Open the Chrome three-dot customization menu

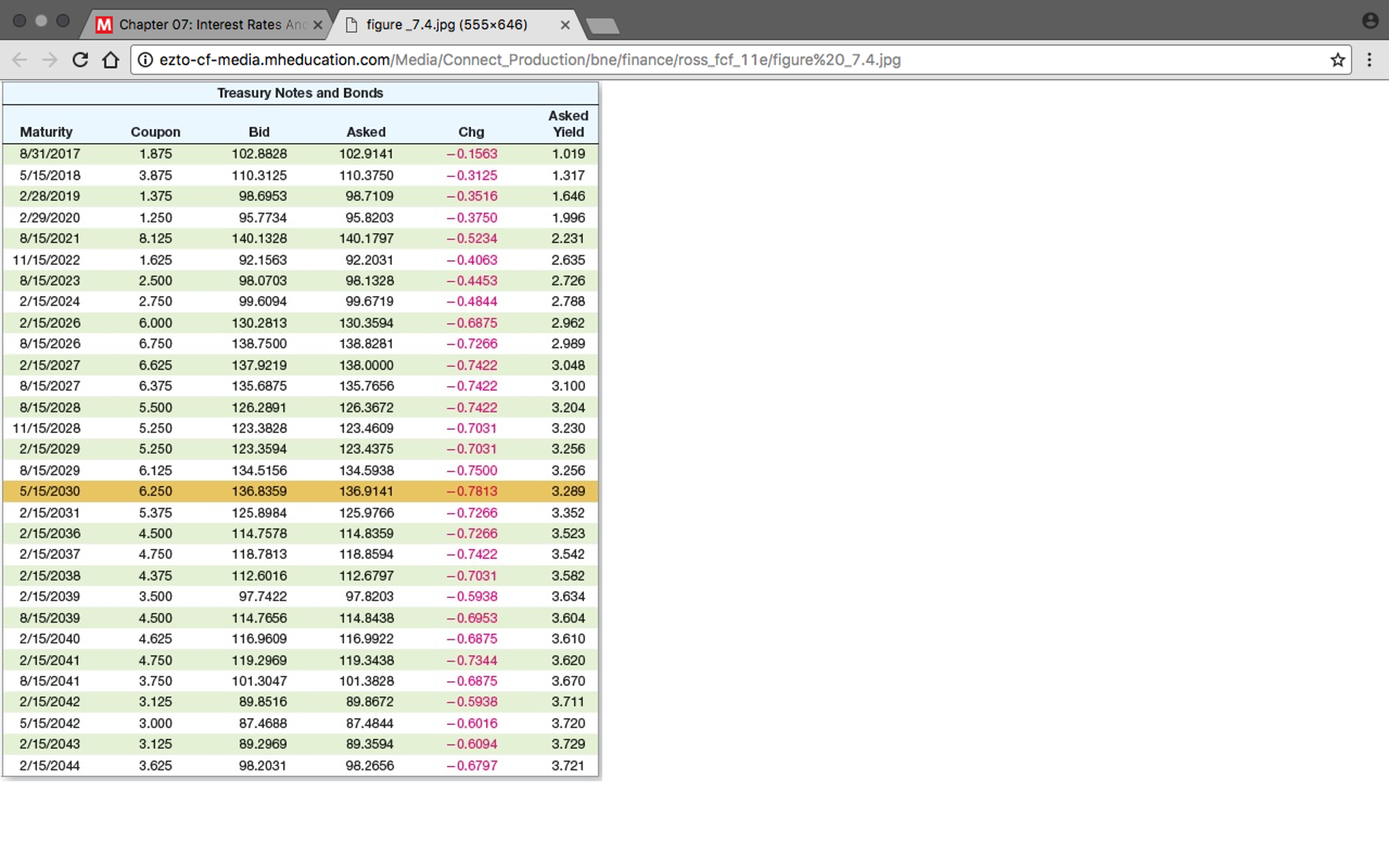(x=1371, y=60)
